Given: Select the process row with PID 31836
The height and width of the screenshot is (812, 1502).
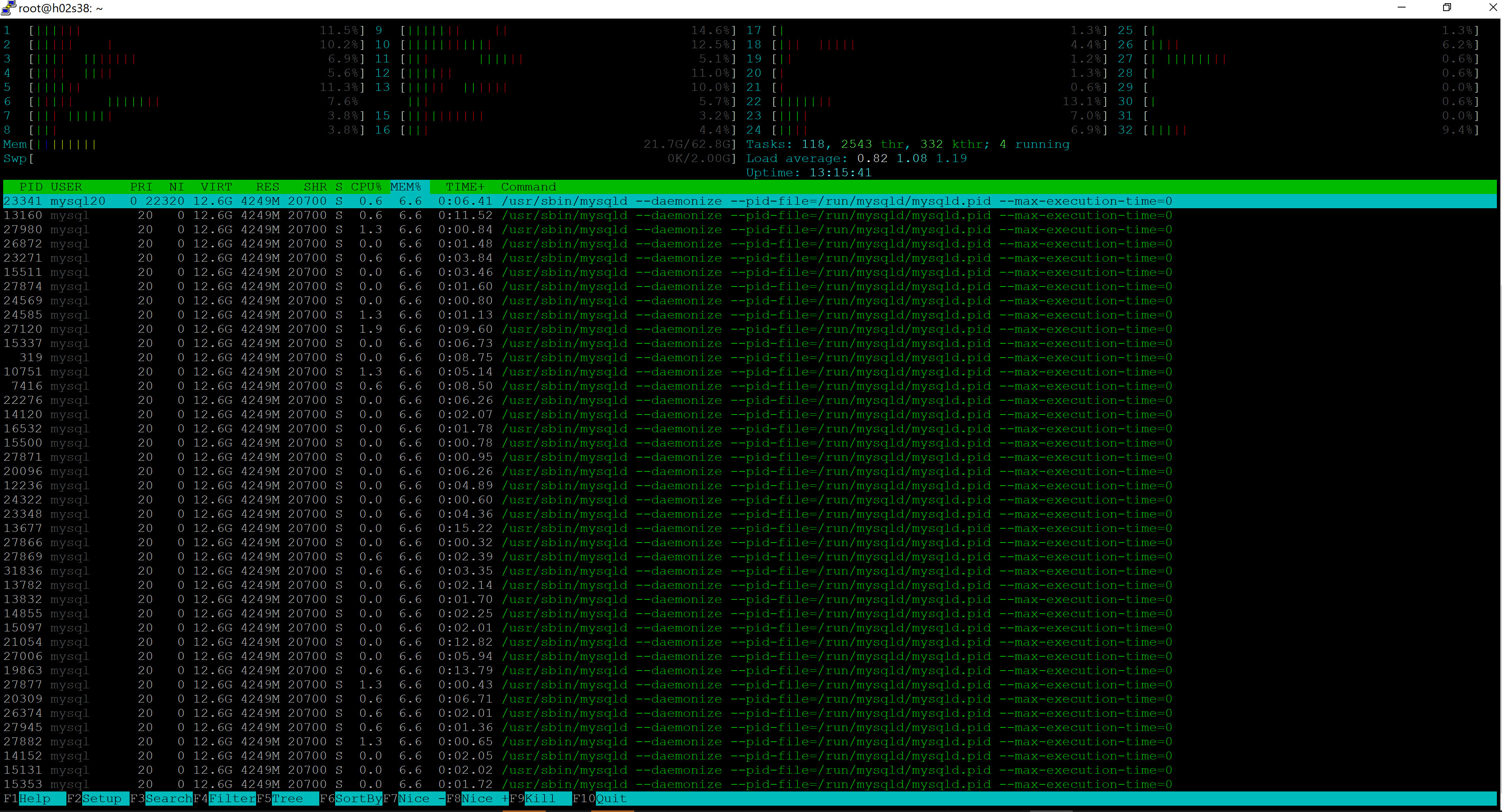Looking at the screenshot, I should tap(750, 571).
